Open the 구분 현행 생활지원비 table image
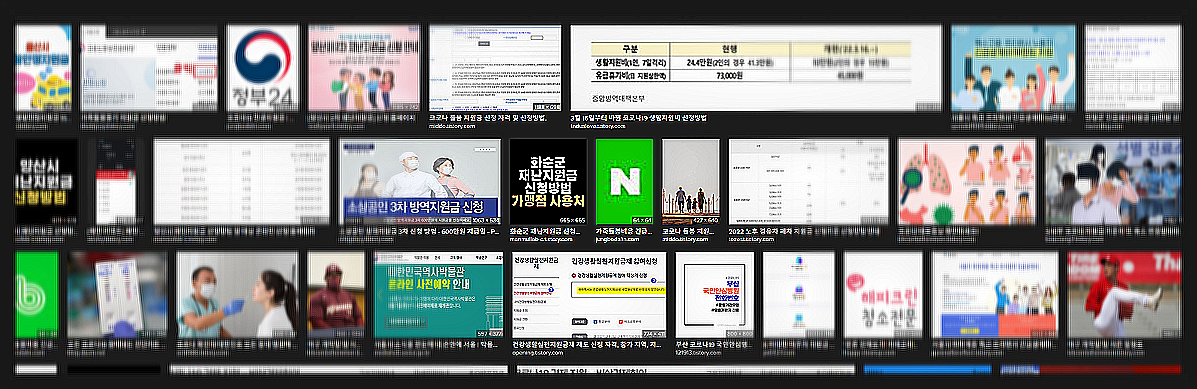1197x389 pixels. (755, 68)
